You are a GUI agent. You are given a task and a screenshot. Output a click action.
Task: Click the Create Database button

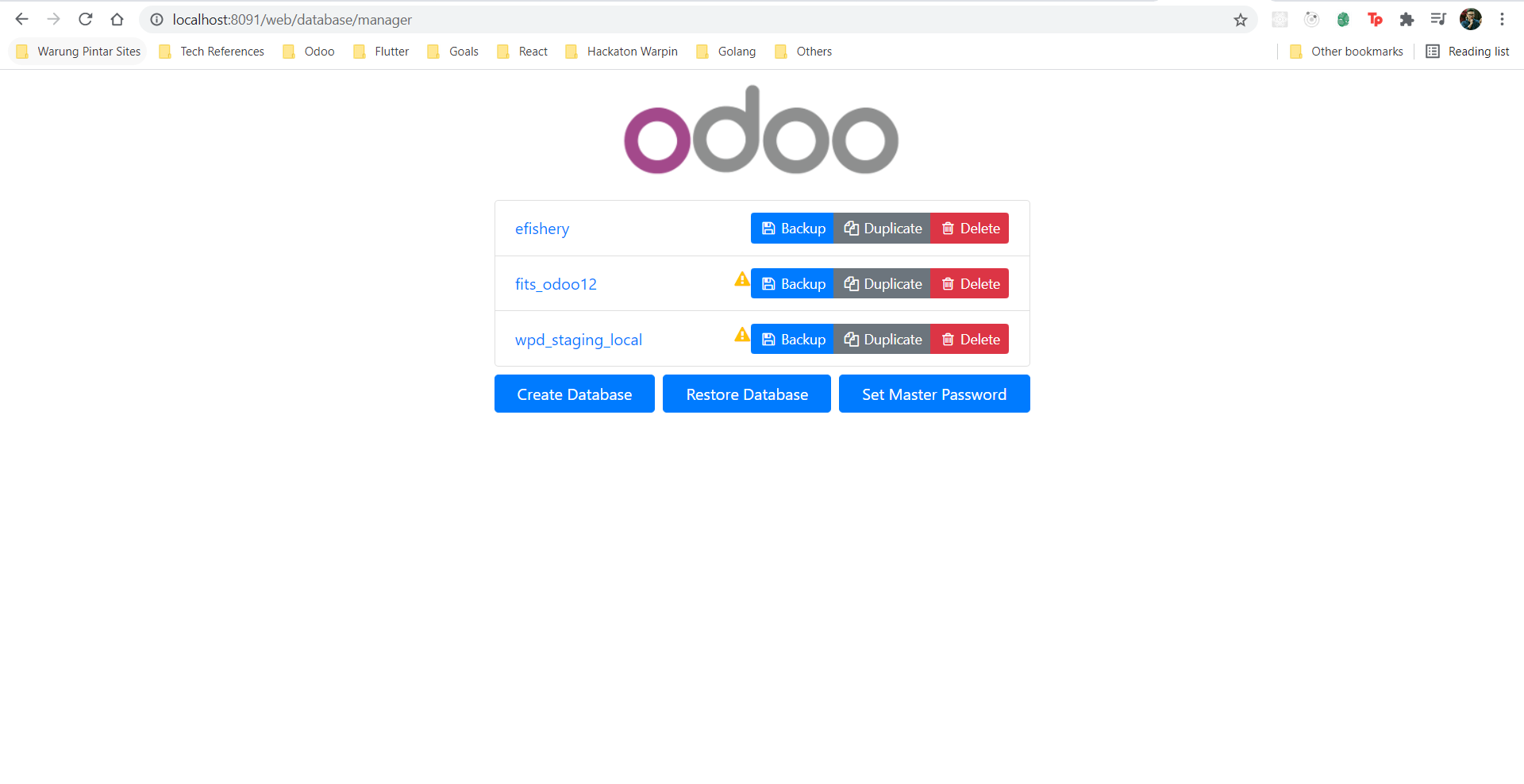pos(574,394)
